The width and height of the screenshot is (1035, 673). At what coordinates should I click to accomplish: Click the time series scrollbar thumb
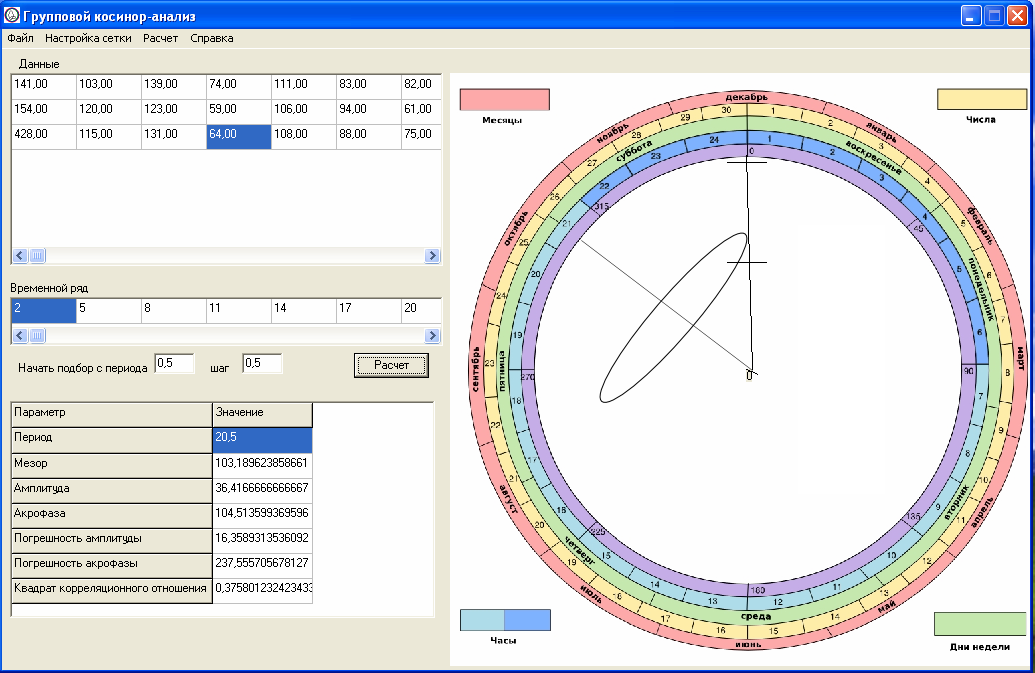coord(37,336)
